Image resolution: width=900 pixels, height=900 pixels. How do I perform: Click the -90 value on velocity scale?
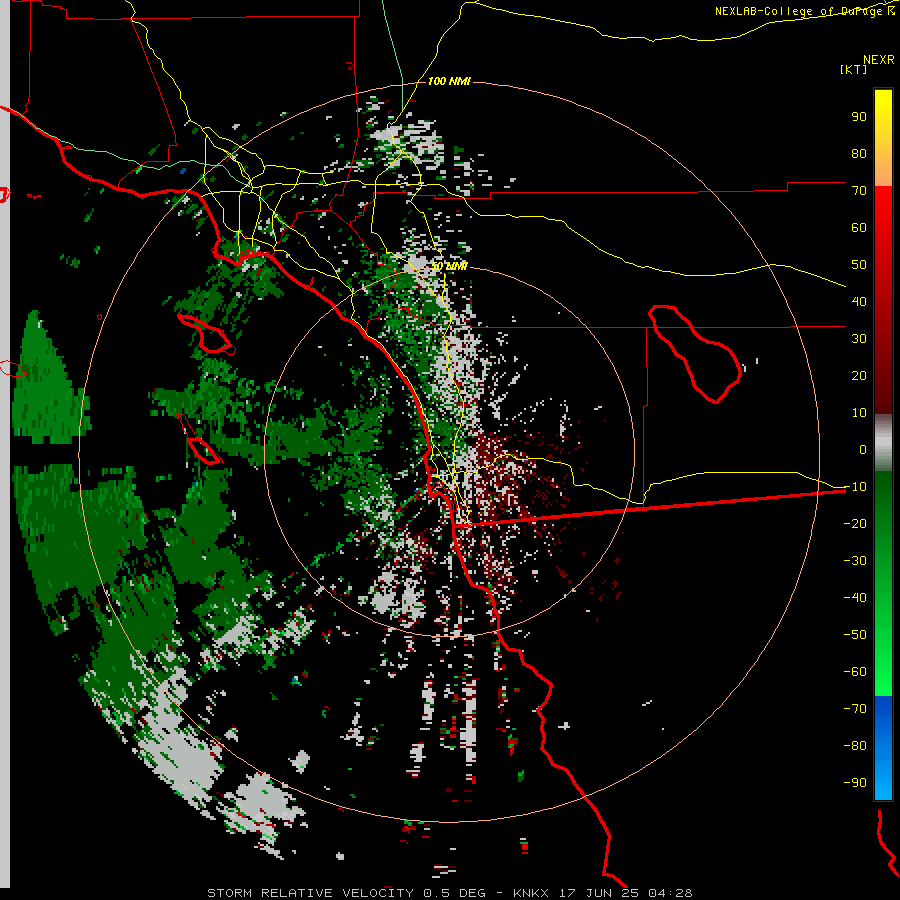point(855,782)
